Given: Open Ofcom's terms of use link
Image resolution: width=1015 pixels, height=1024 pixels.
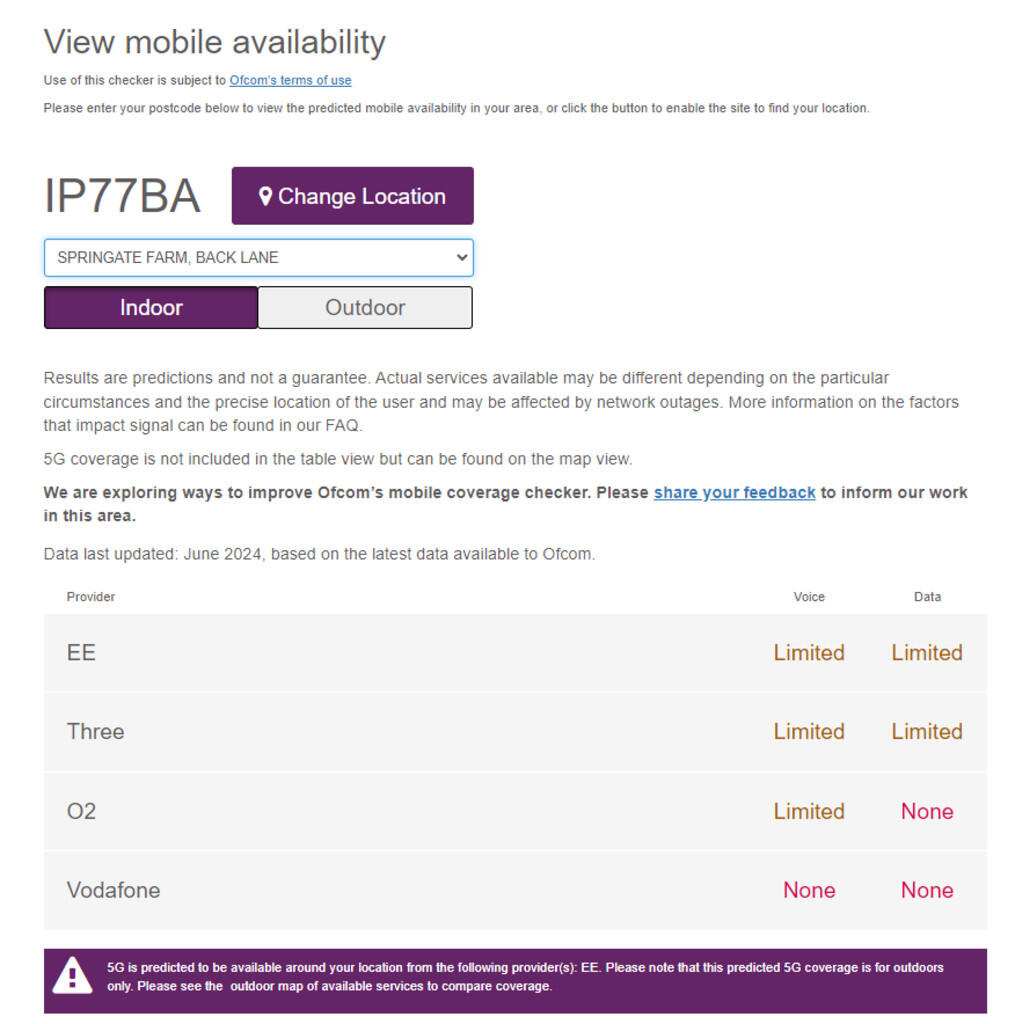Looking at the screenshot, I should click(290, 80).
